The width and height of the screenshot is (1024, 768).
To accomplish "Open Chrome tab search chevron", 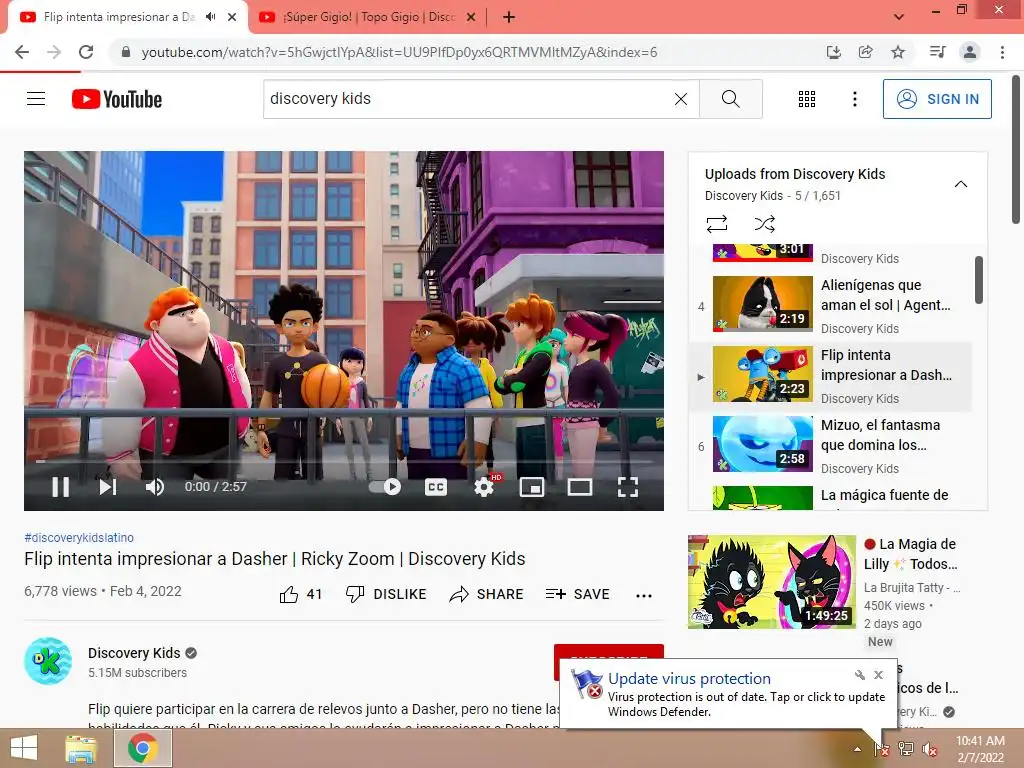I will [x=899, y=17].
